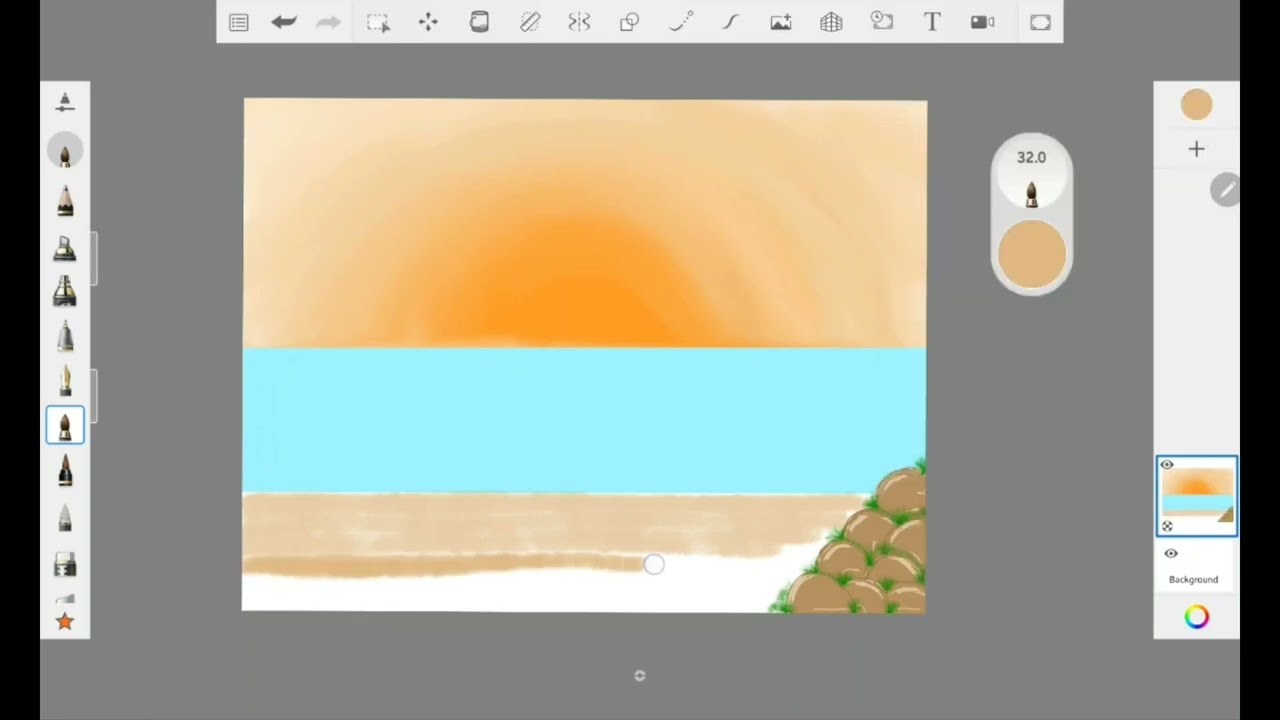Toggle full screen canvas mode
This screenshot has height=720, width=1280.
tap(1040, 22)
